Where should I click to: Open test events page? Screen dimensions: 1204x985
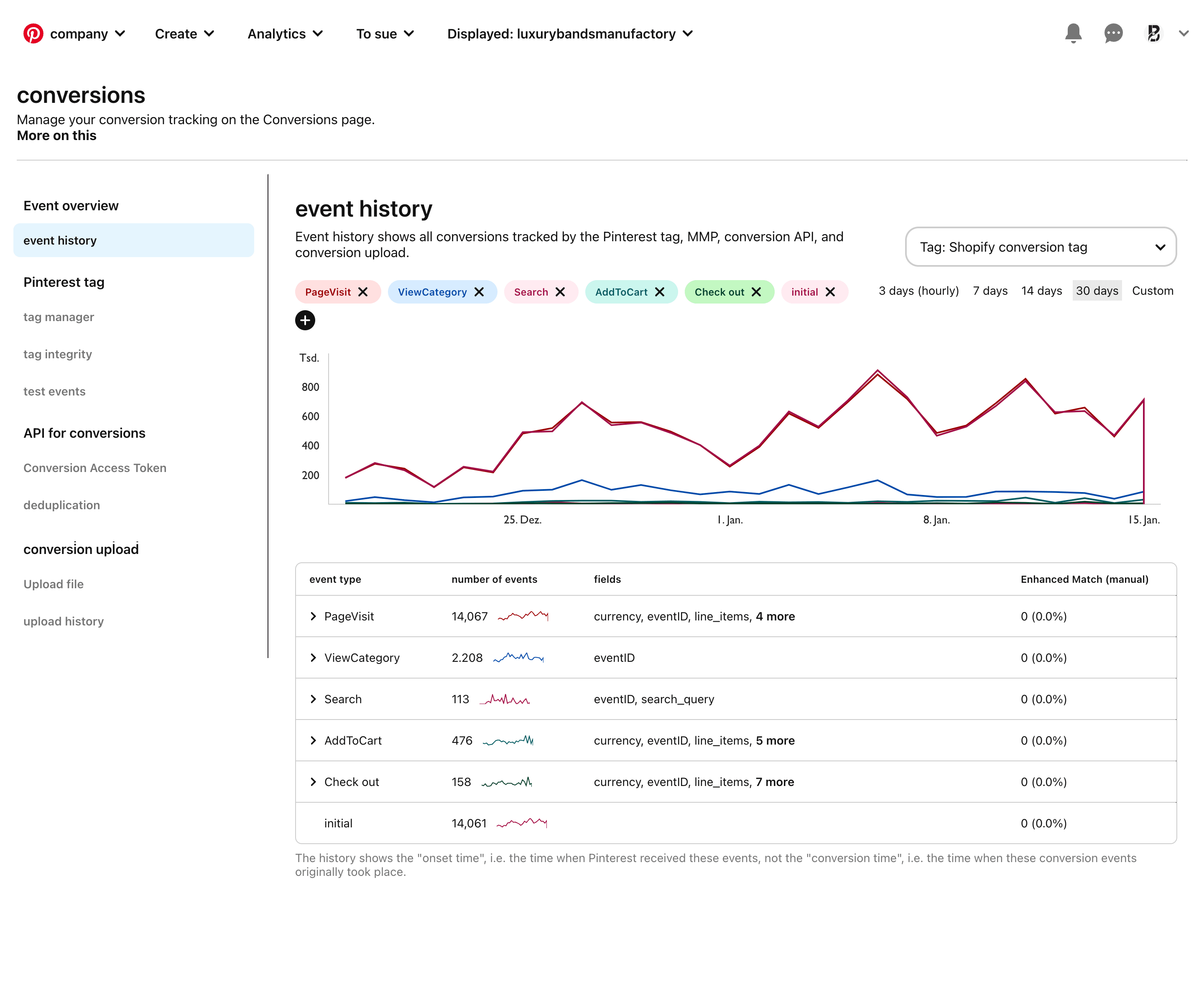pos(54,391)
